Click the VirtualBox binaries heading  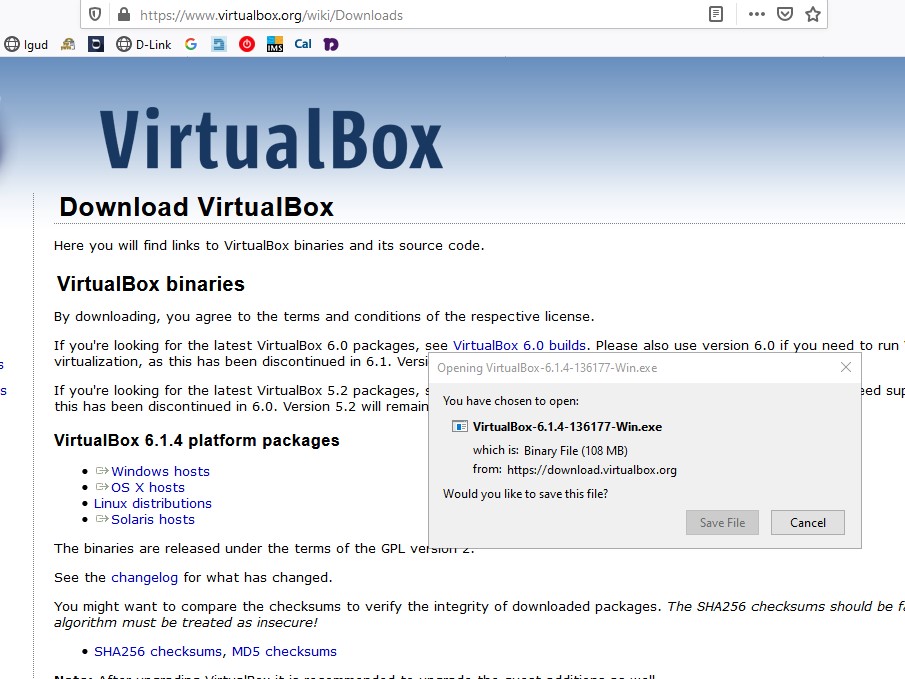[151, 284]
